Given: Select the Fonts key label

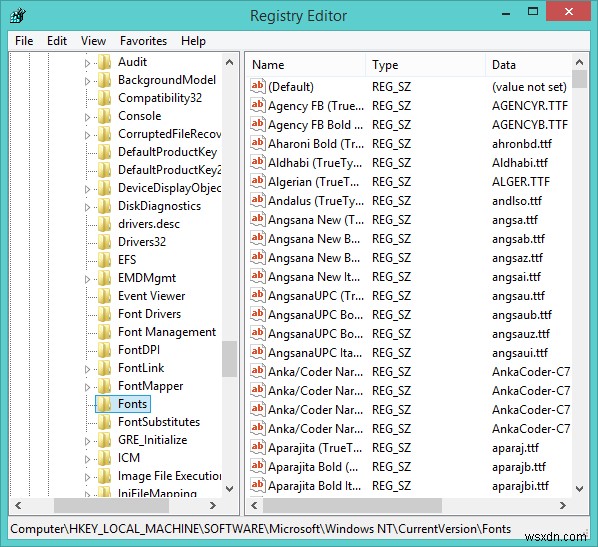Looking at the screenshot, I should pyautogui.click(x=132, y=404).
